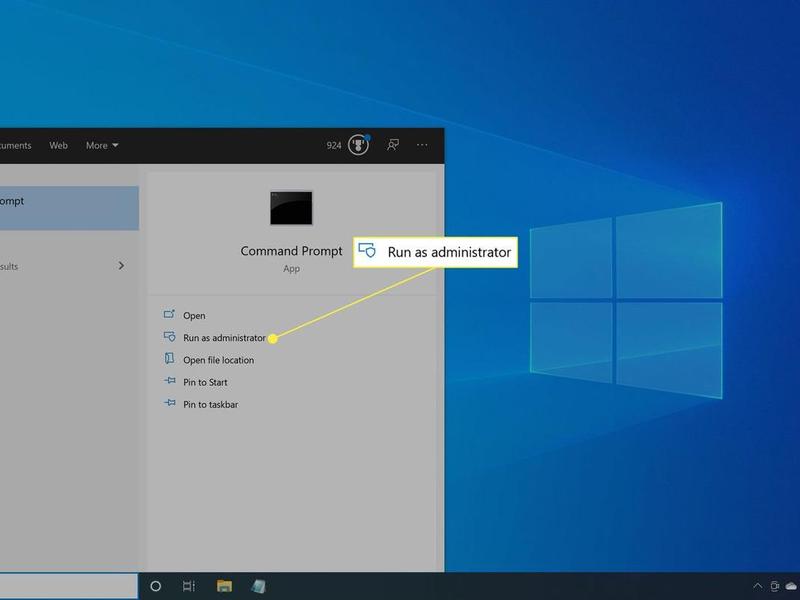Click the 924 rewards points count
The image size is (800, 600).
(334, 145)
